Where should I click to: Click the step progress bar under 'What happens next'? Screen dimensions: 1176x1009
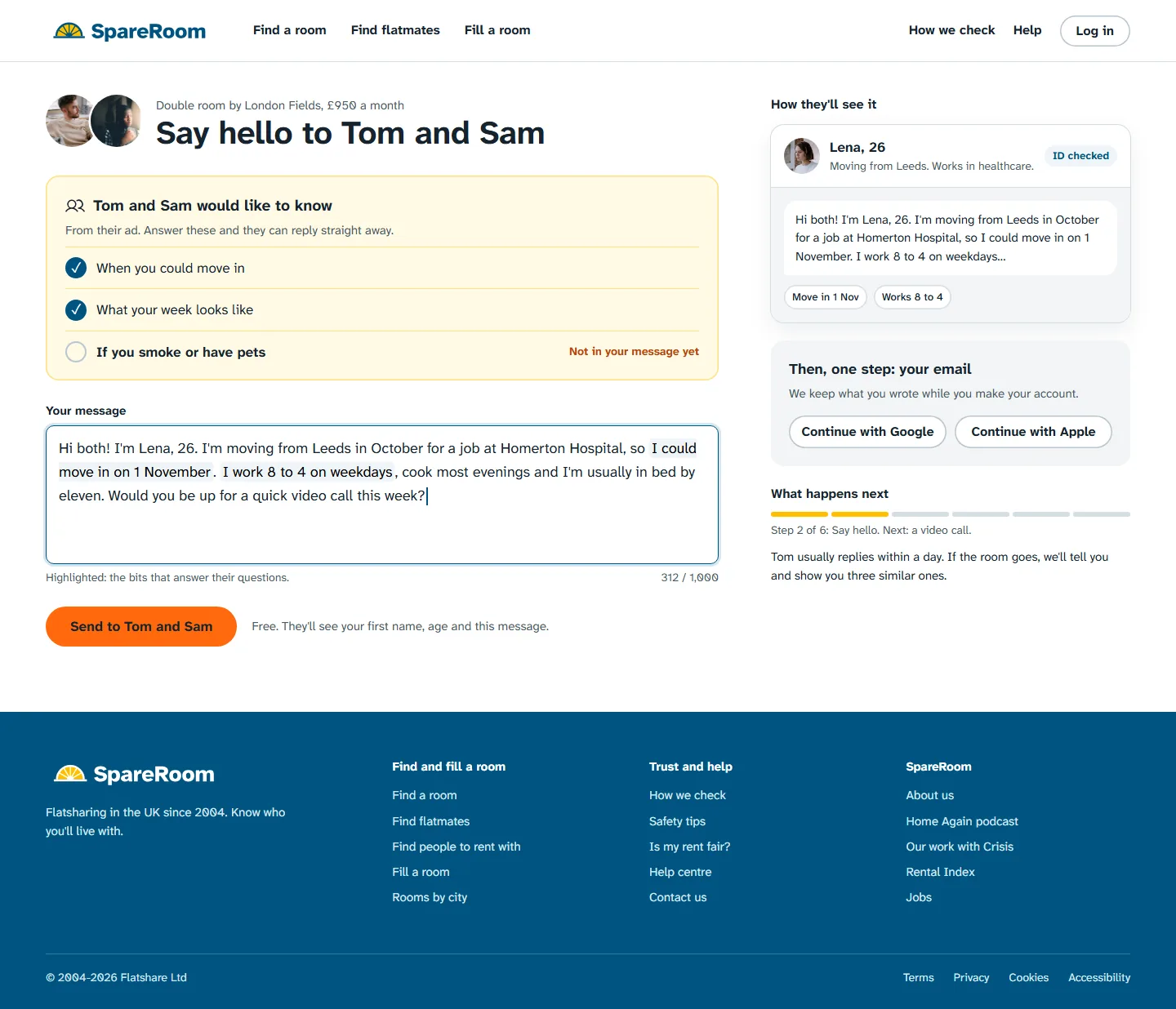pyautogui.click(x=951, y=514)
